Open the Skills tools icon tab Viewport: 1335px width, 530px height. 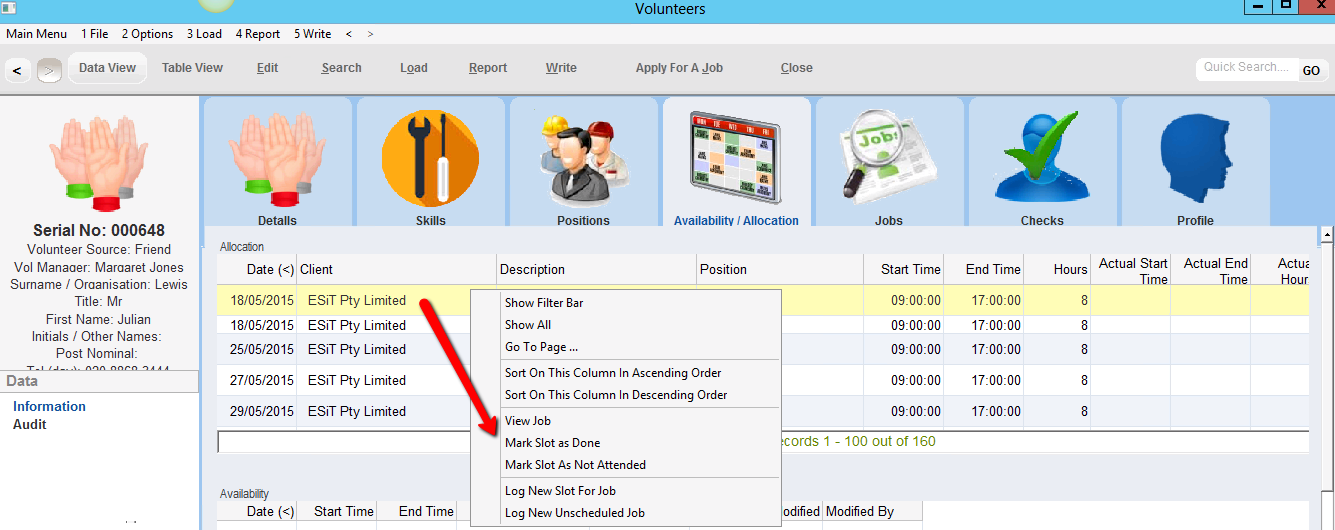point(430,160)
